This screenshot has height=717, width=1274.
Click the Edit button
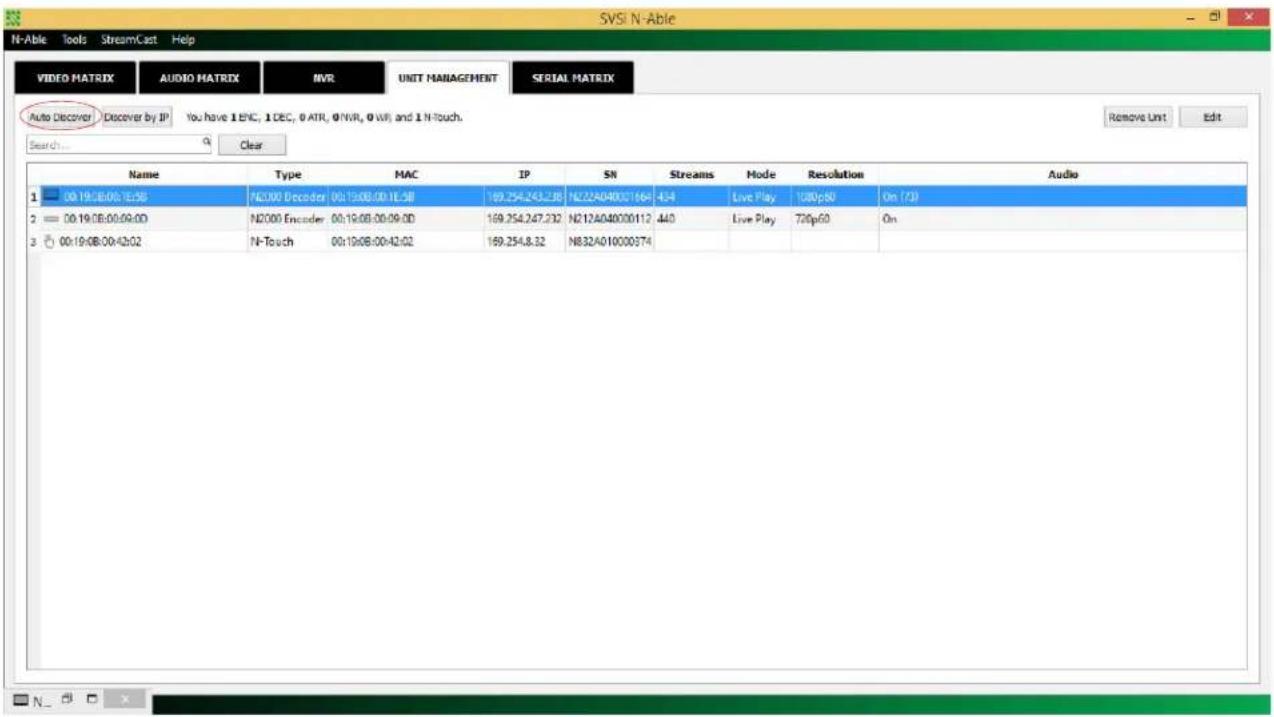(1212, 117)
